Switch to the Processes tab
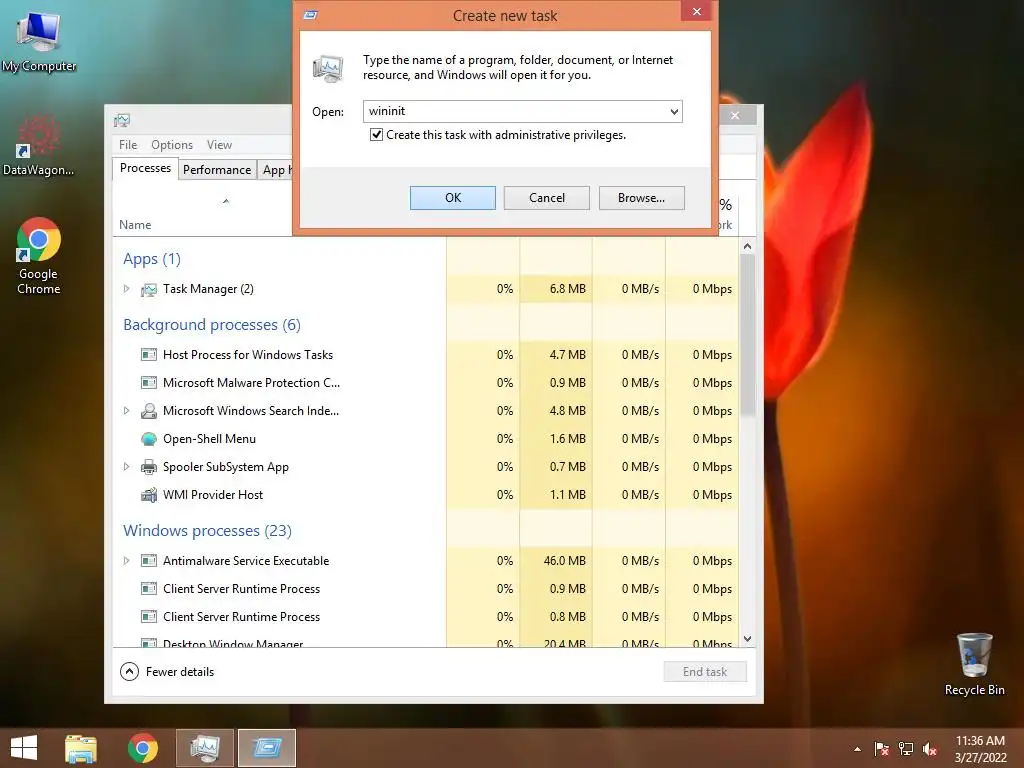 point(145,168)
